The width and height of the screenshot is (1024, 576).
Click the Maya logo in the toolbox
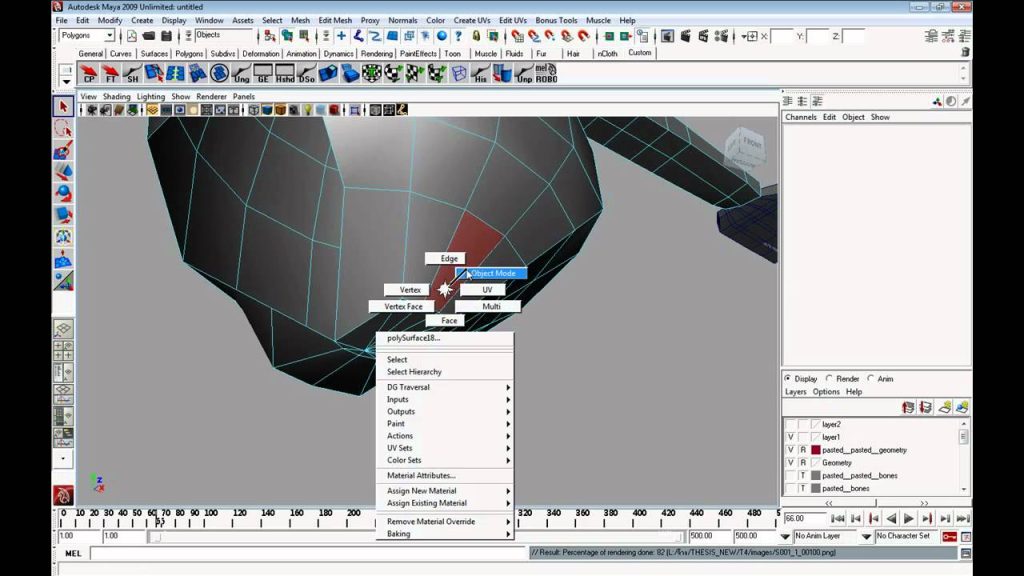[63, 496]
